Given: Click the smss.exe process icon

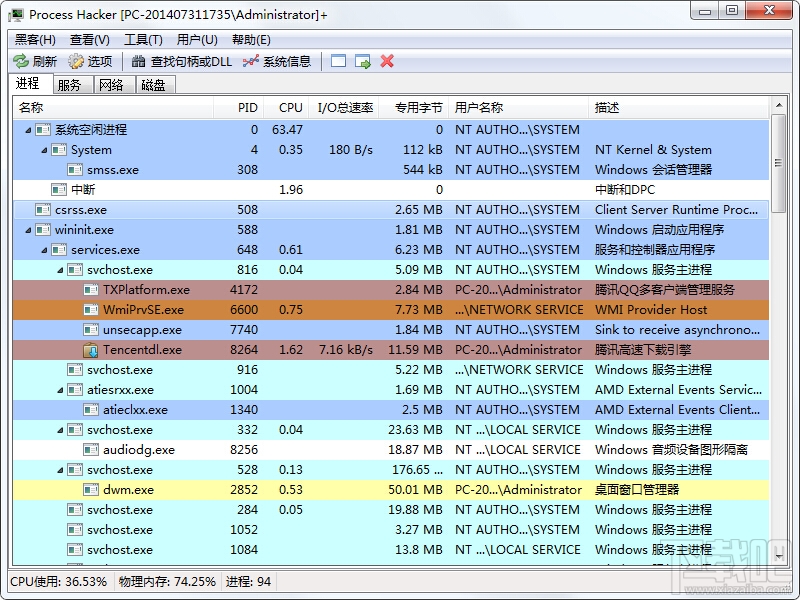Looking at the screenshot, I should pos(75,169).
